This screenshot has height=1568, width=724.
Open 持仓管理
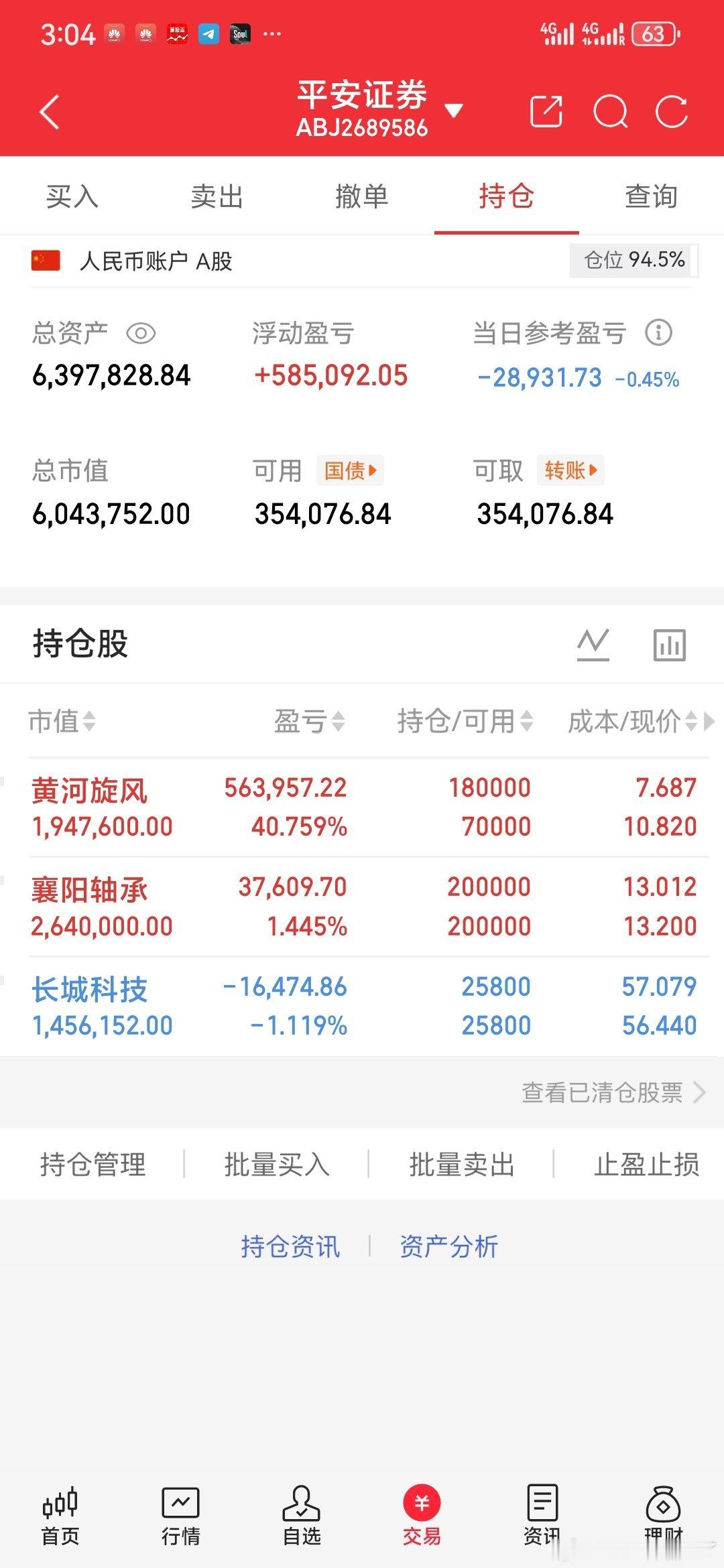pos(93,1164)
